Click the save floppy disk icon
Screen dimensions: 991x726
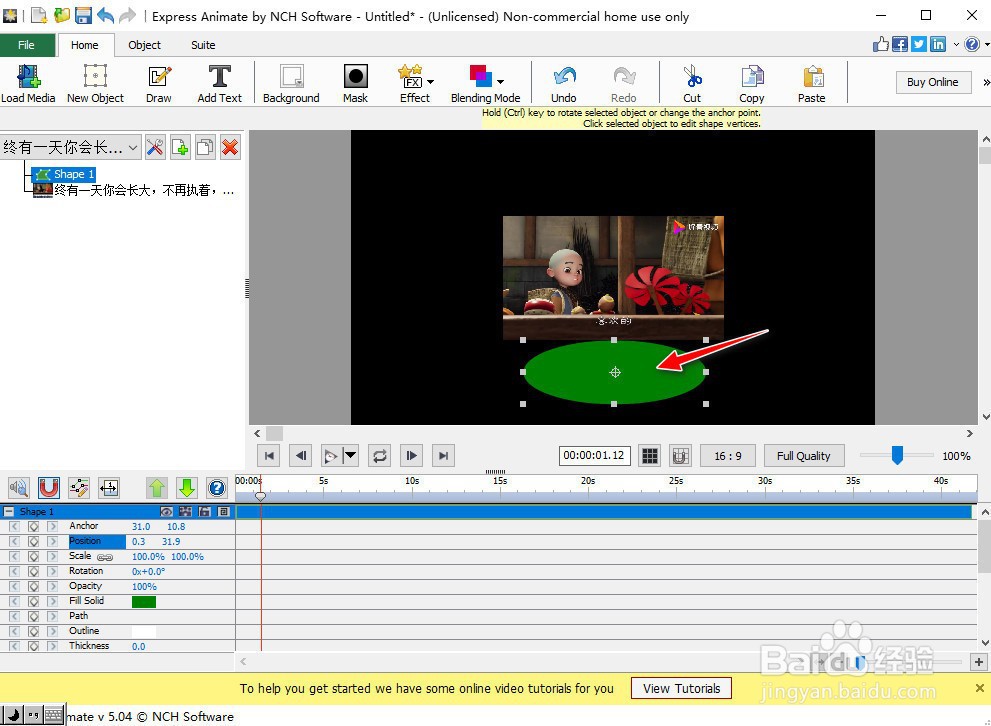(x=83, y=15)
